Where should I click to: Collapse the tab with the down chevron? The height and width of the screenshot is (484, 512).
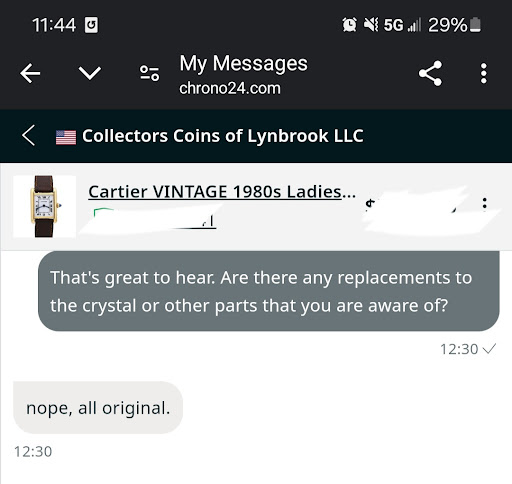click(89, 73)
